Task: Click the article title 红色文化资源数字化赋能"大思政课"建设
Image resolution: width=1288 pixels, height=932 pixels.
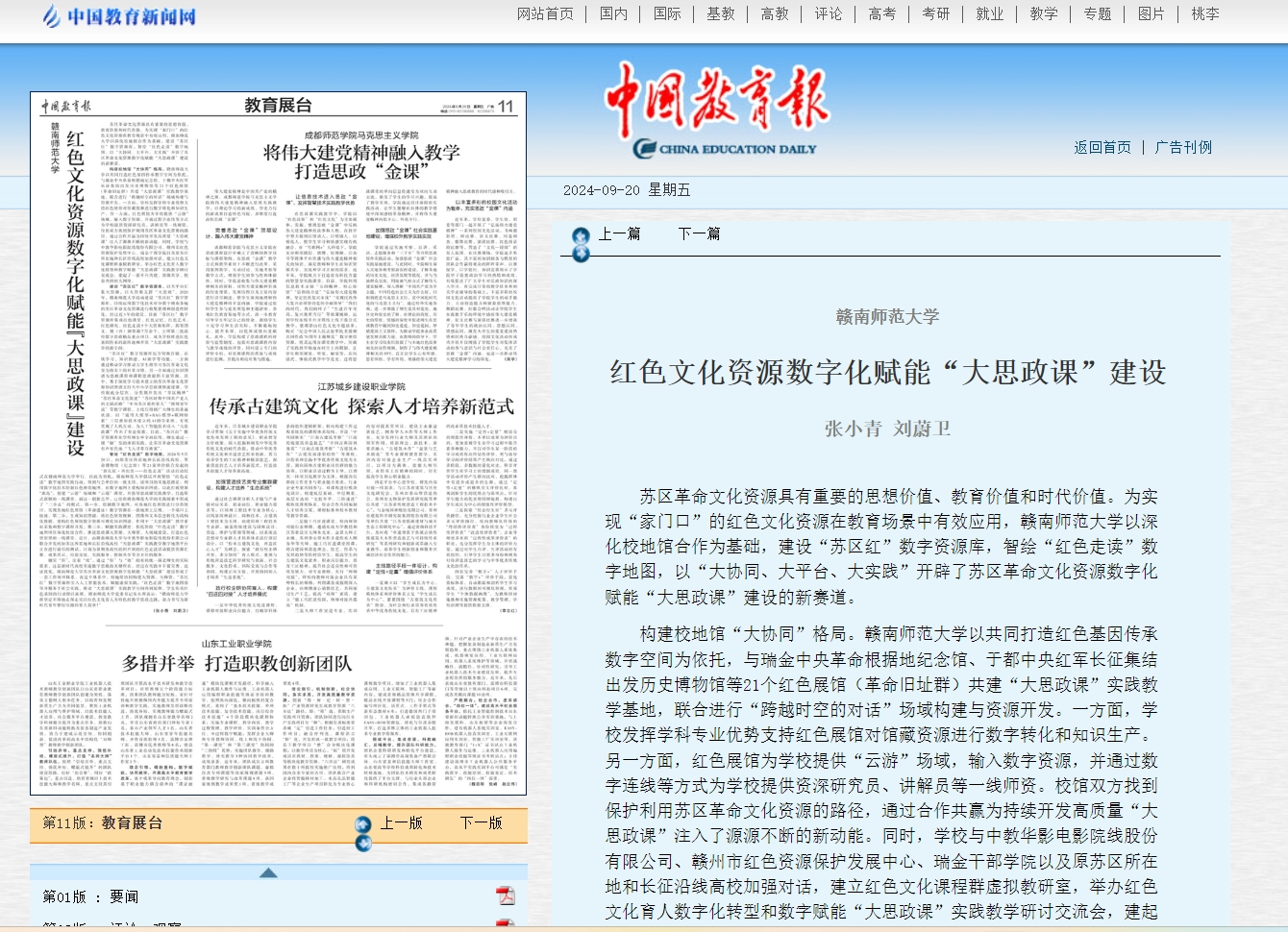Action: click(888, 372)
